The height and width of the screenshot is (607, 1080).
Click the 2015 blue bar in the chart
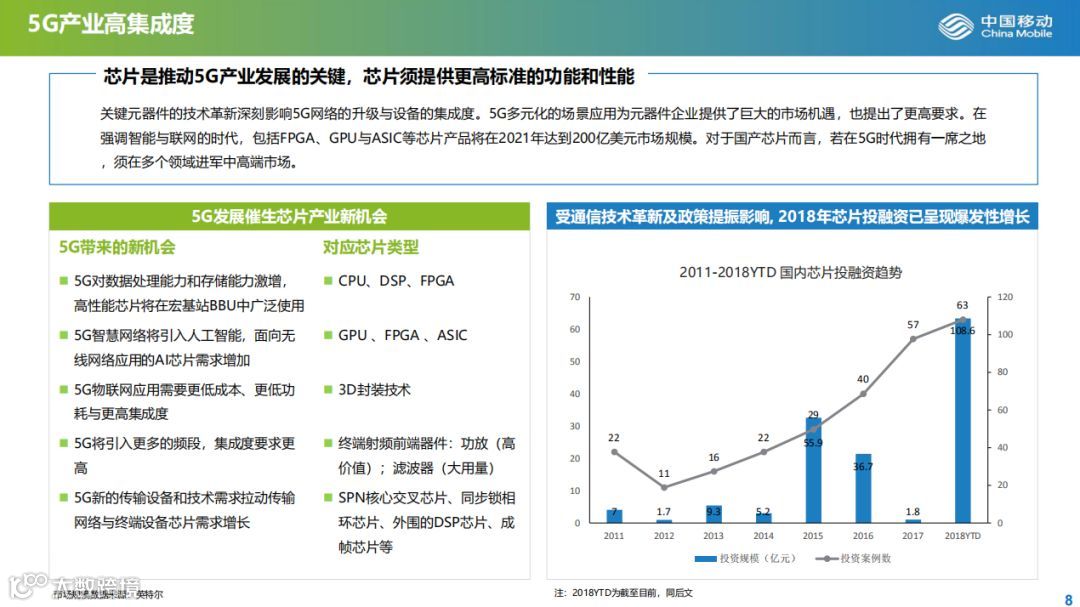click(x=813, y=470)
